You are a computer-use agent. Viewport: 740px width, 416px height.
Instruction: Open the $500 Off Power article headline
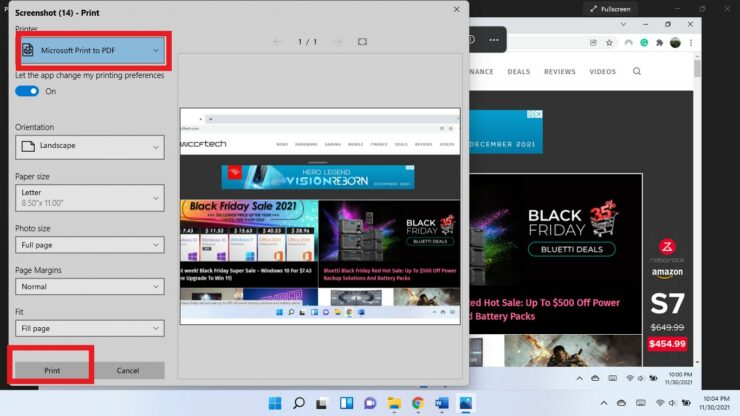click(x=544, y=309)
